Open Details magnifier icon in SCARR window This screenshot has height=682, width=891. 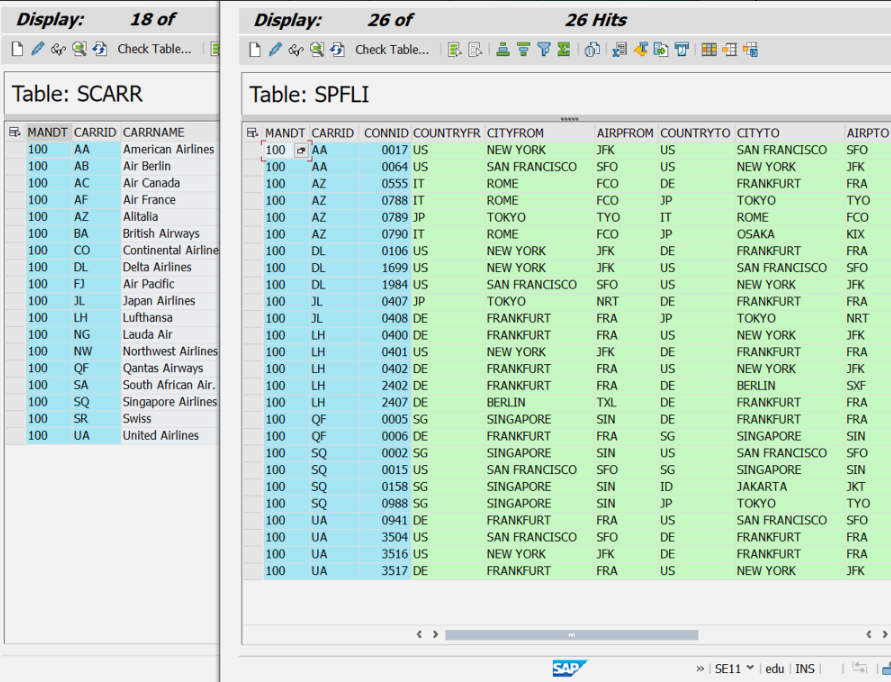80,49
